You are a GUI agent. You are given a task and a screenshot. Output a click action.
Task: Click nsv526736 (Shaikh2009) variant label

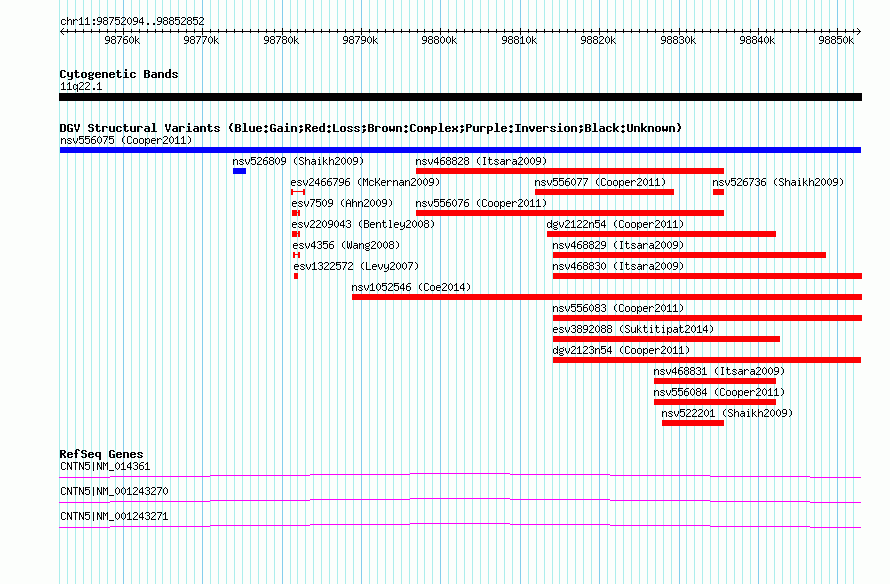[778, 182]
